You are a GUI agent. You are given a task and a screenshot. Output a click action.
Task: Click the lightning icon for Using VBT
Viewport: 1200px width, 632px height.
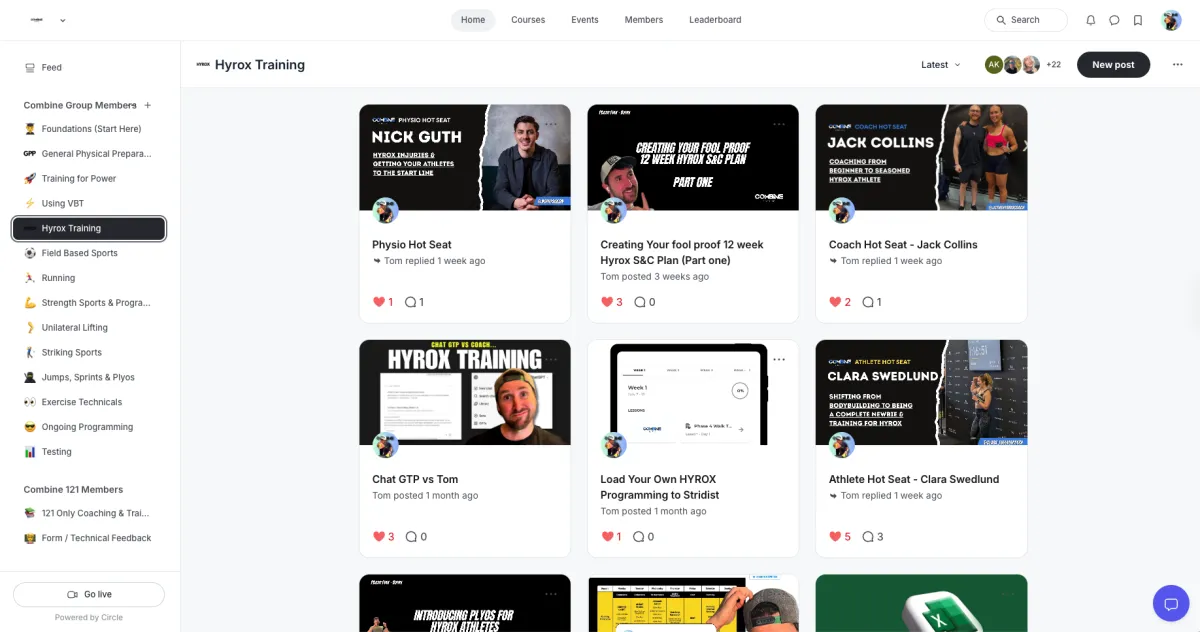[30, 204]
